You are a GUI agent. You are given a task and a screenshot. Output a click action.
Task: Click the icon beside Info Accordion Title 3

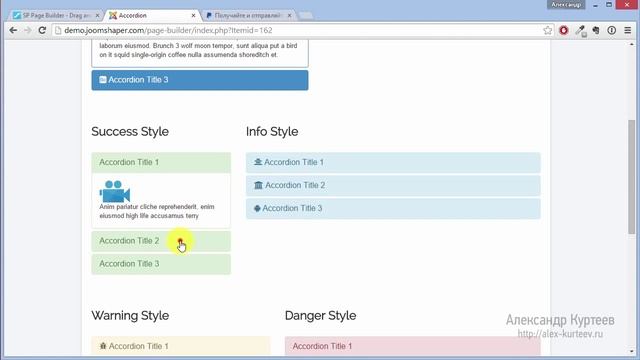(x=257, y=208)
